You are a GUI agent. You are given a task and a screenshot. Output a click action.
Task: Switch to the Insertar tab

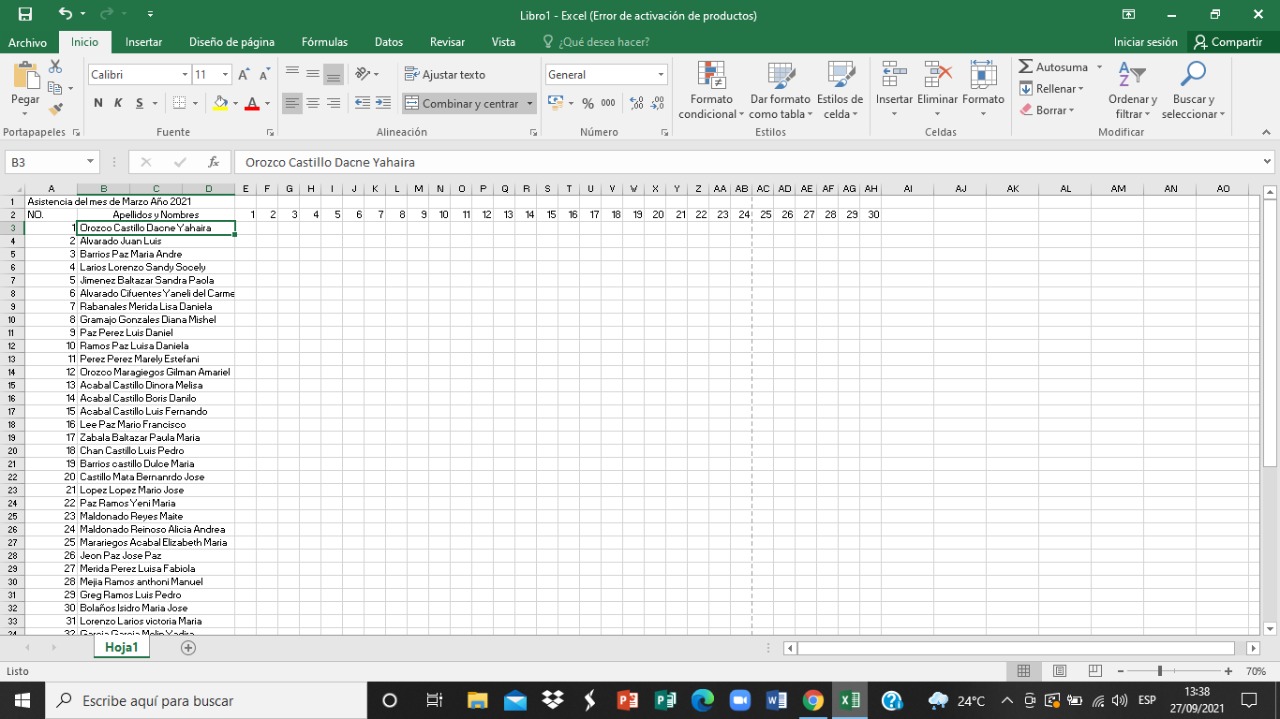coord(144,42)
